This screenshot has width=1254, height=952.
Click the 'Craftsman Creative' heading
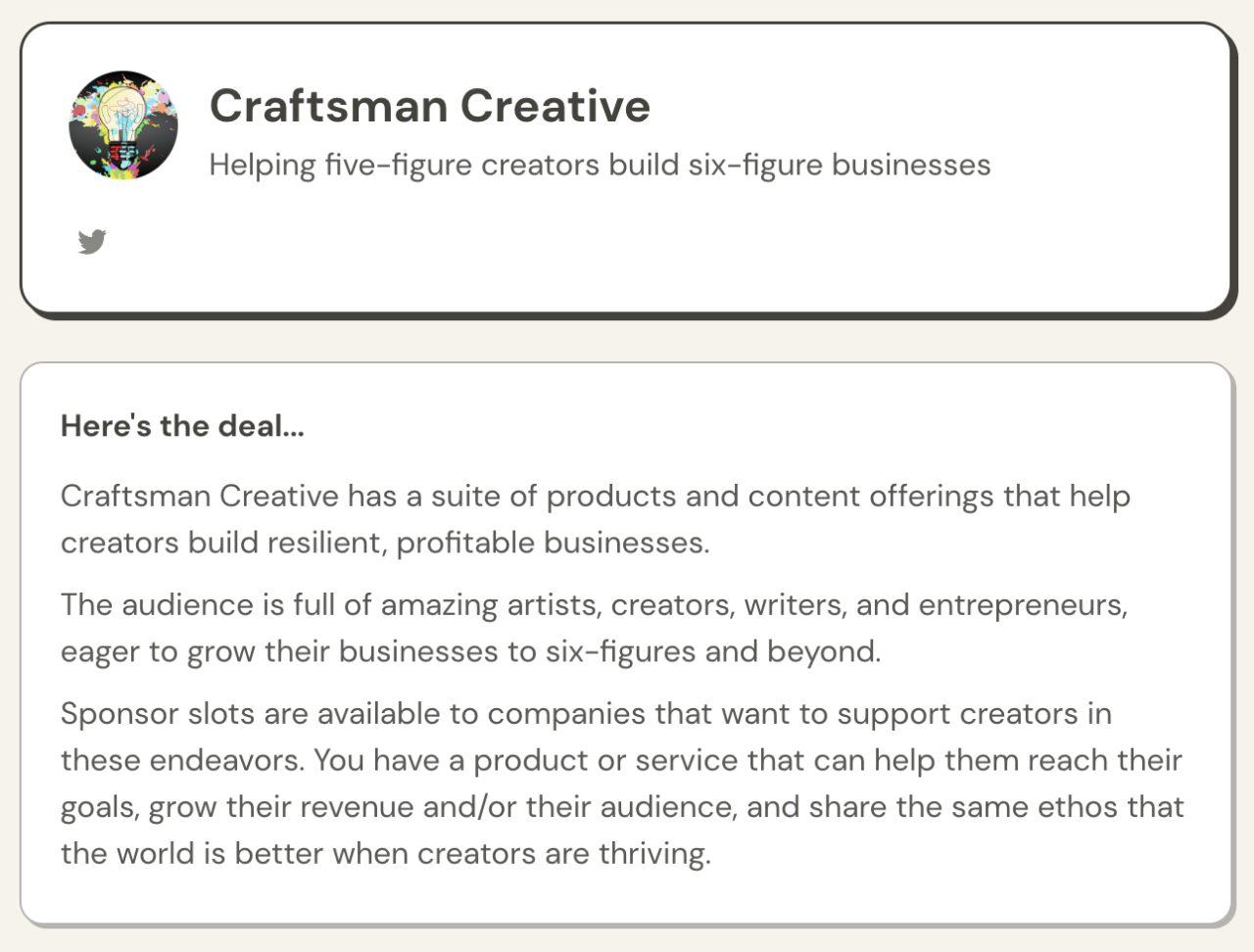click(x=429, y=105)
